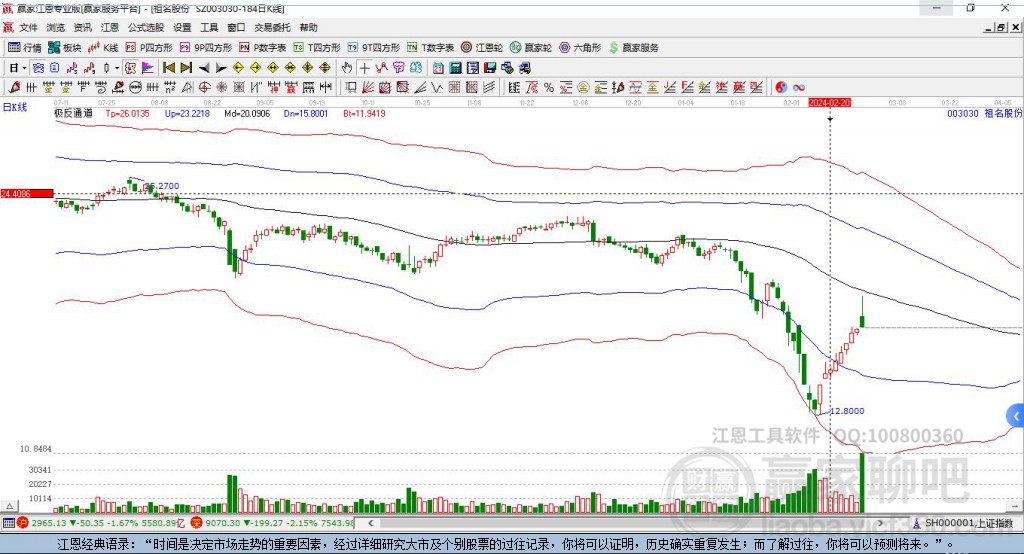Open the calculator icon
The image size is (1024, 554).
pos(455,68)
